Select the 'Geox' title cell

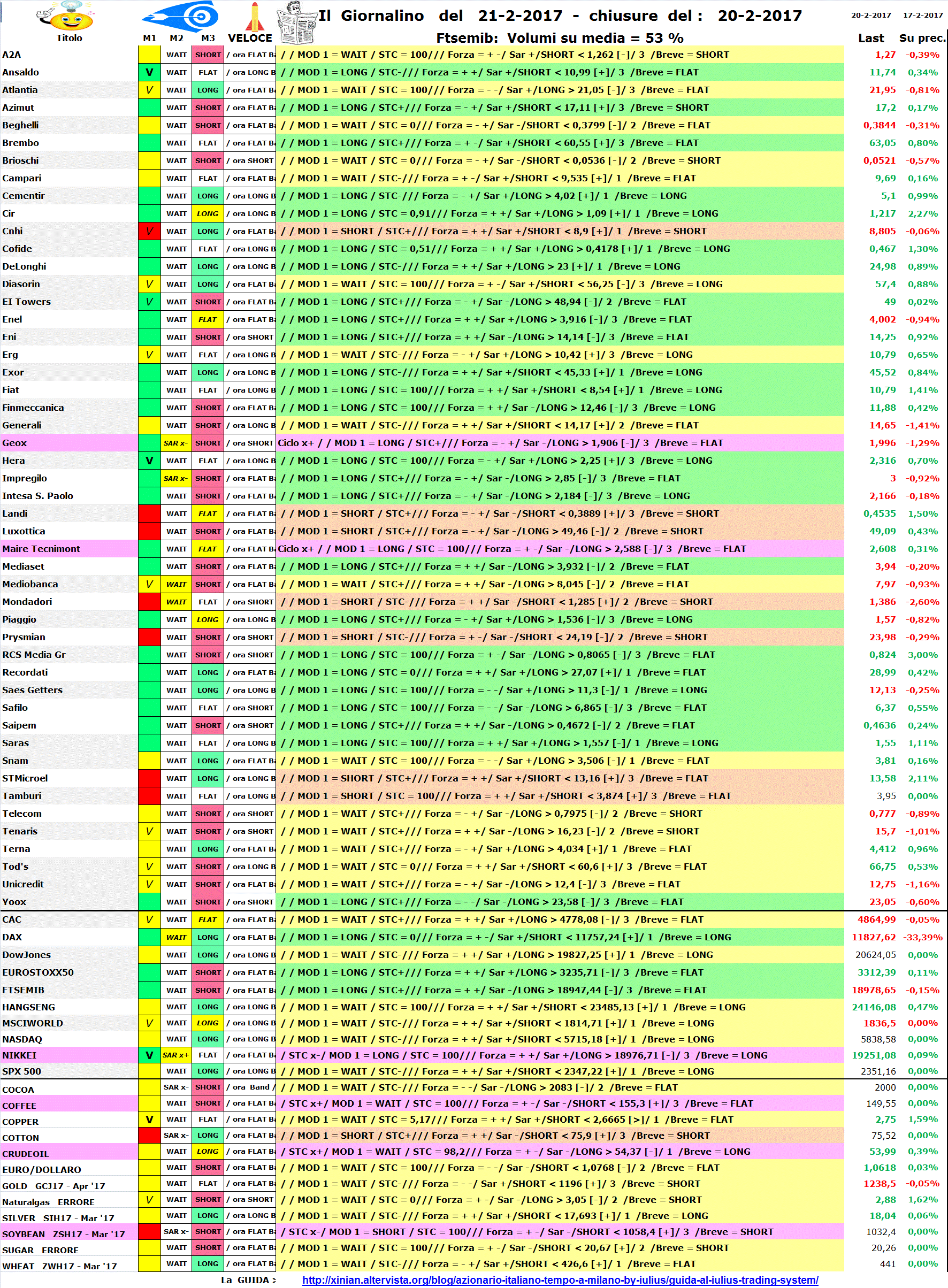pos(69,443)
